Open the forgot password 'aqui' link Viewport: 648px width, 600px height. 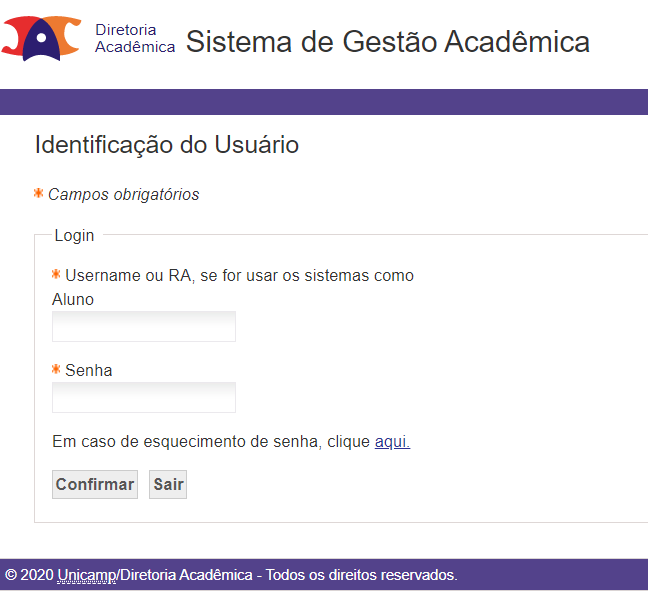392,441
